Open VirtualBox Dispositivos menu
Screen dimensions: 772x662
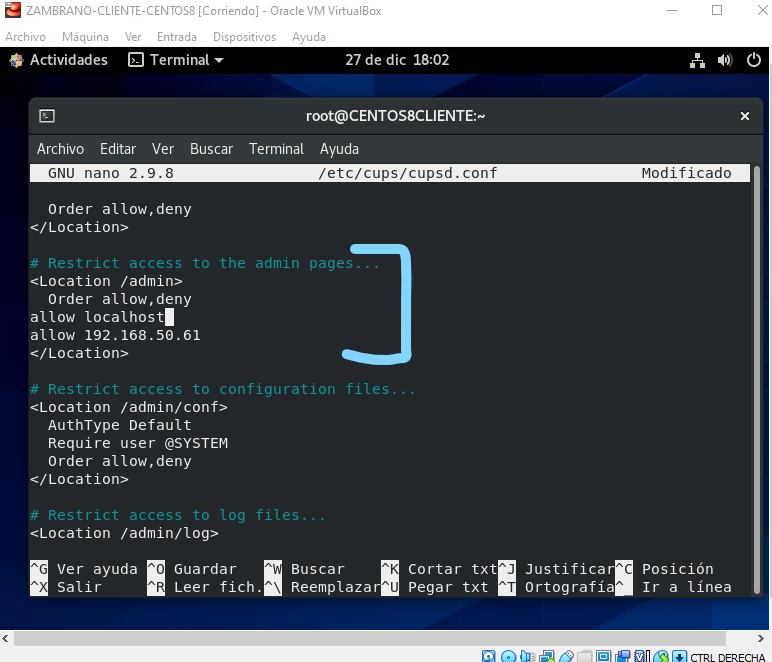[x=244, y=37]
